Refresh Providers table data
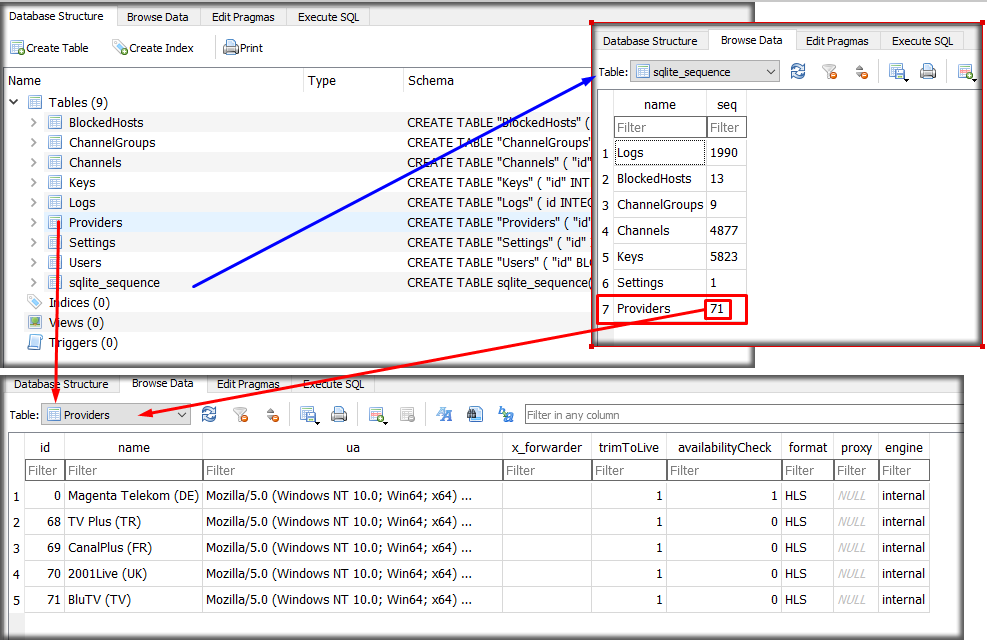 [x=209, y=414]
